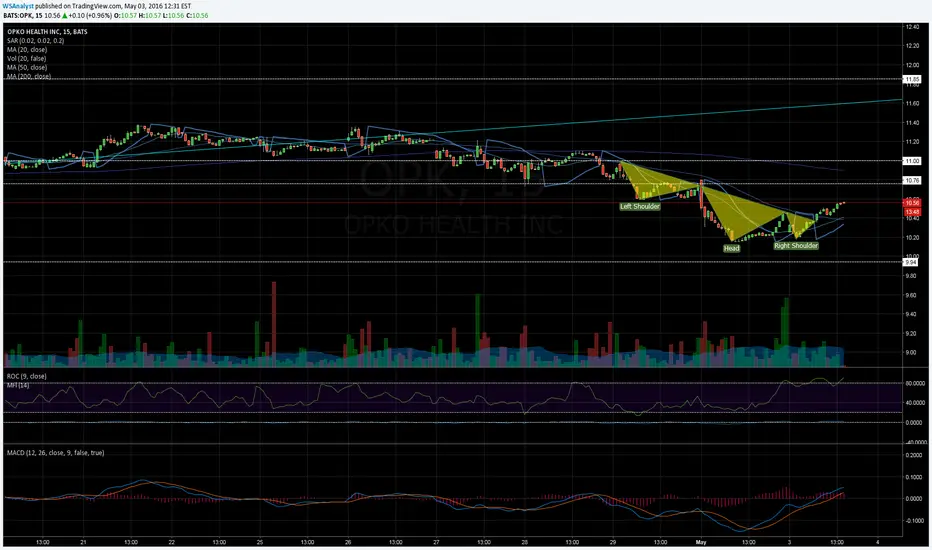
Task: Click the 40.0000 oscillator axis value
Action: coord(915,403)
